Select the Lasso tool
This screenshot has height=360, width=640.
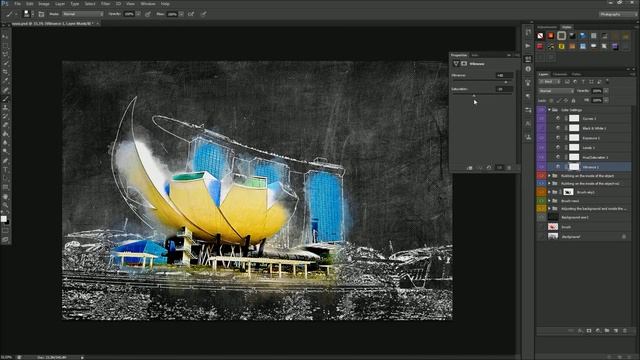click(5, 54)
